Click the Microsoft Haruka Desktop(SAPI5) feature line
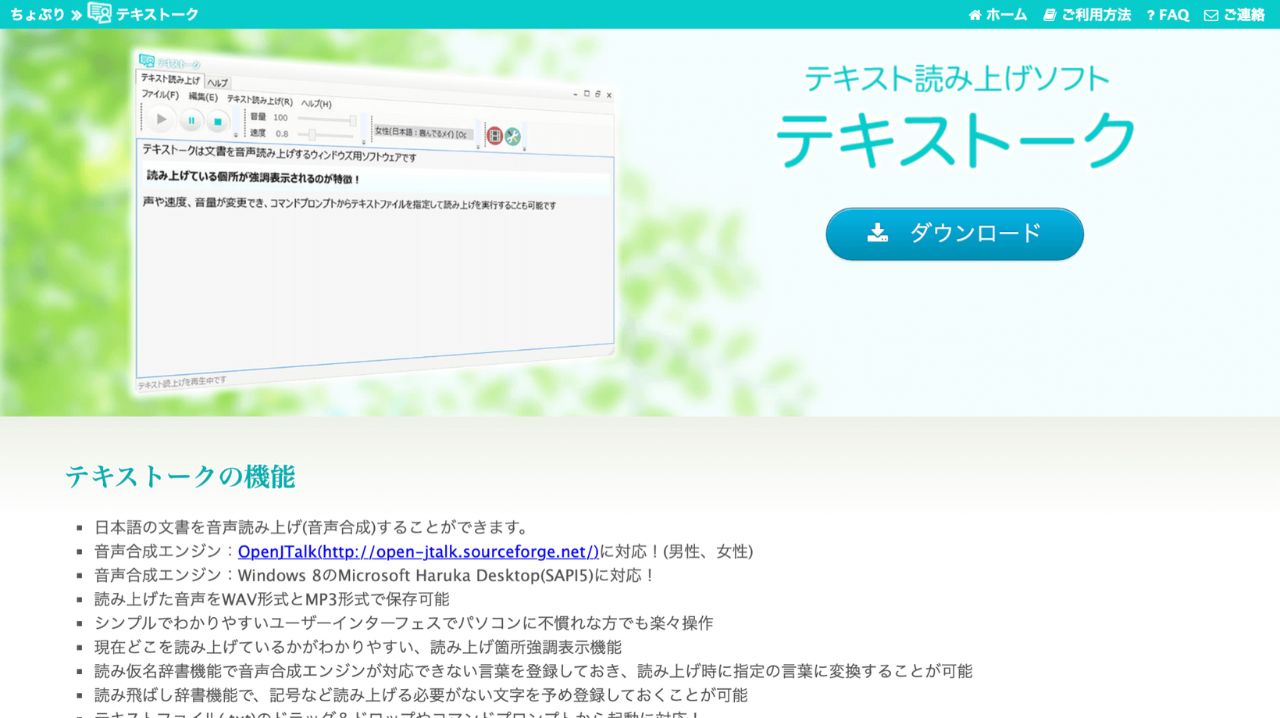Screen dimensions: 1280x718 point(375,575)
